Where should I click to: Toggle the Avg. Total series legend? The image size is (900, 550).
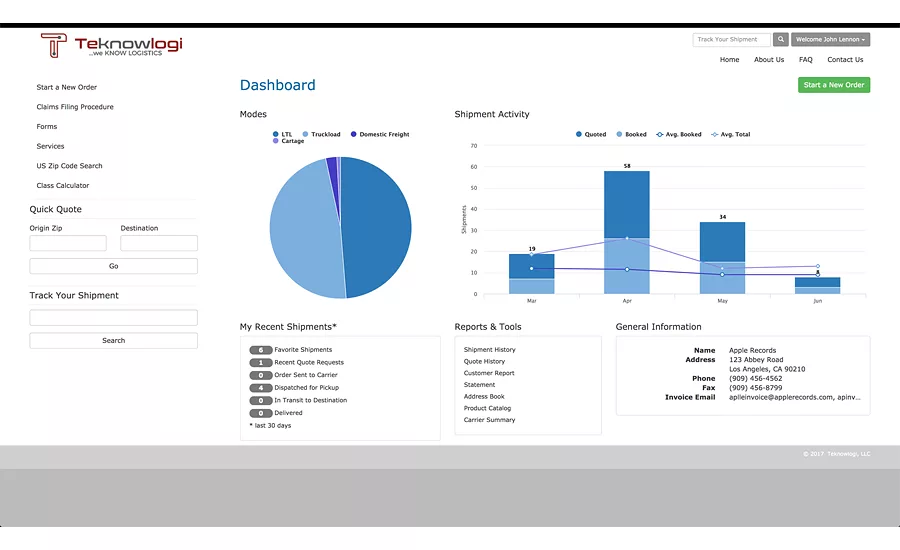tap(731, 134)
